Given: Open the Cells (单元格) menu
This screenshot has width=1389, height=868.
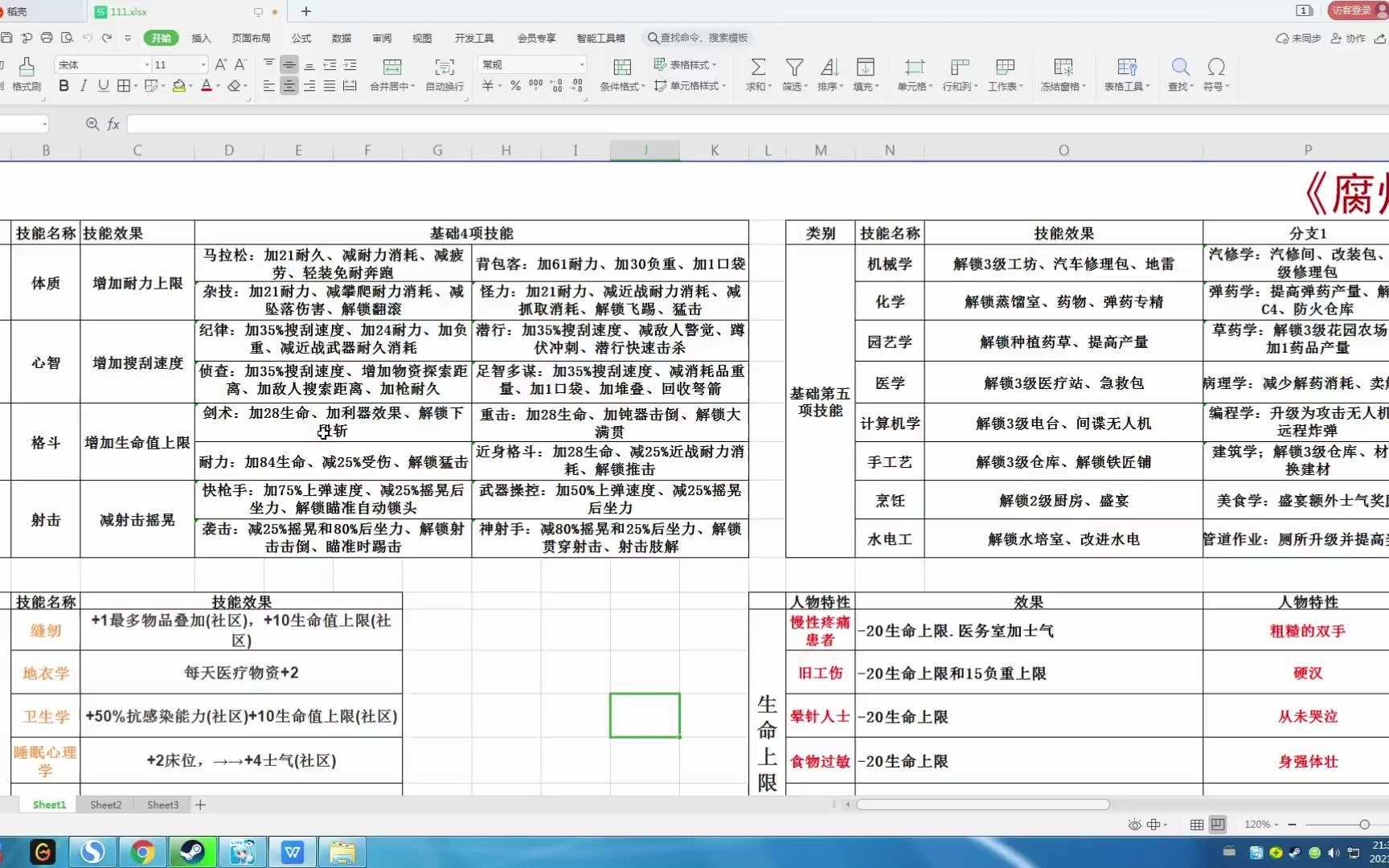Looking at the screenshot, I should point(915,74).
